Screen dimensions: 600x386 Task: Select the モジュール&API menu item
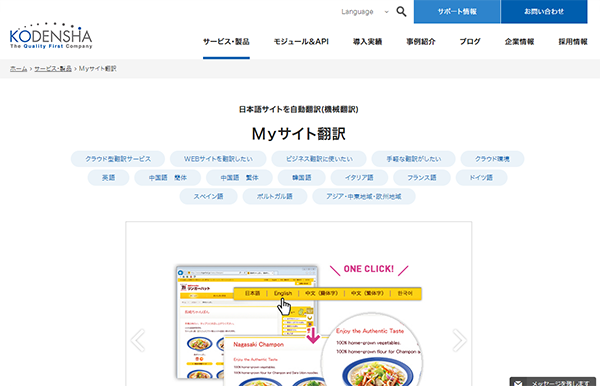click(x=301, y=42)
